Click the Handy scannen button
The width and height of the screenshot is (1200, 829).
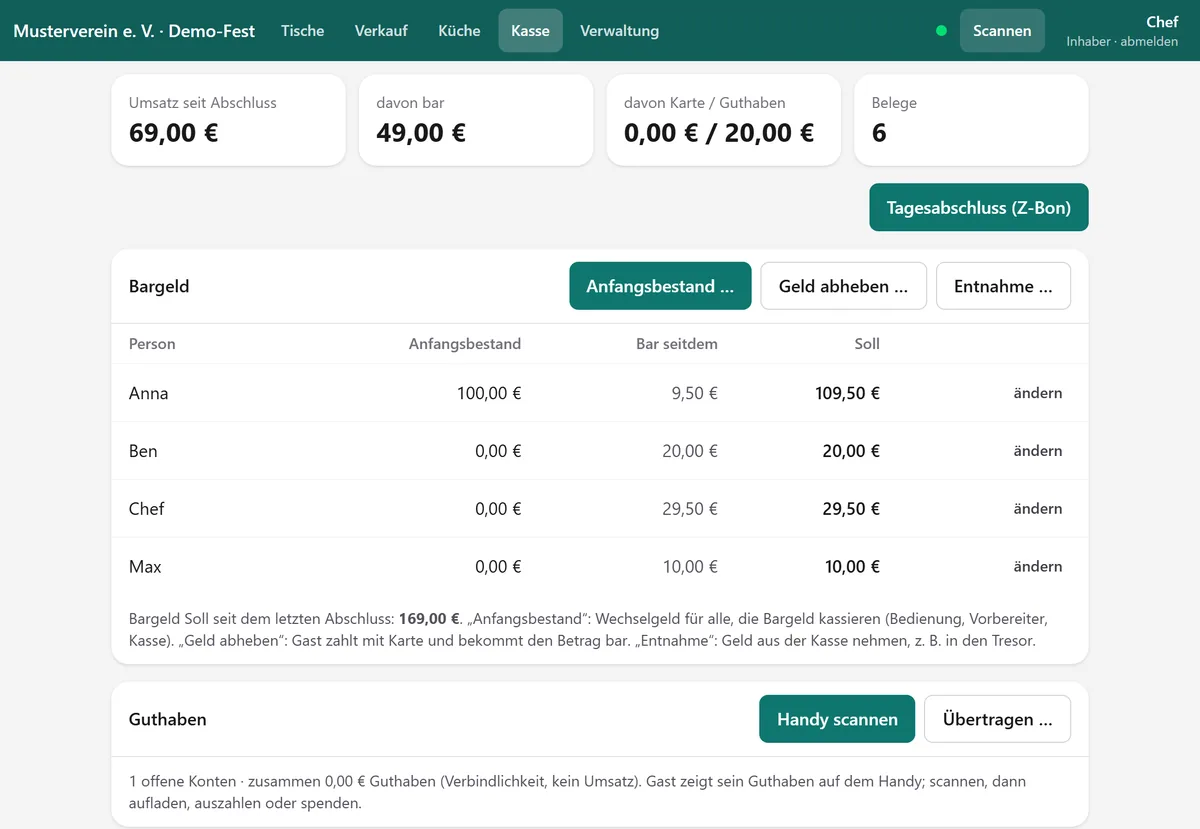(x=837, y=719)
